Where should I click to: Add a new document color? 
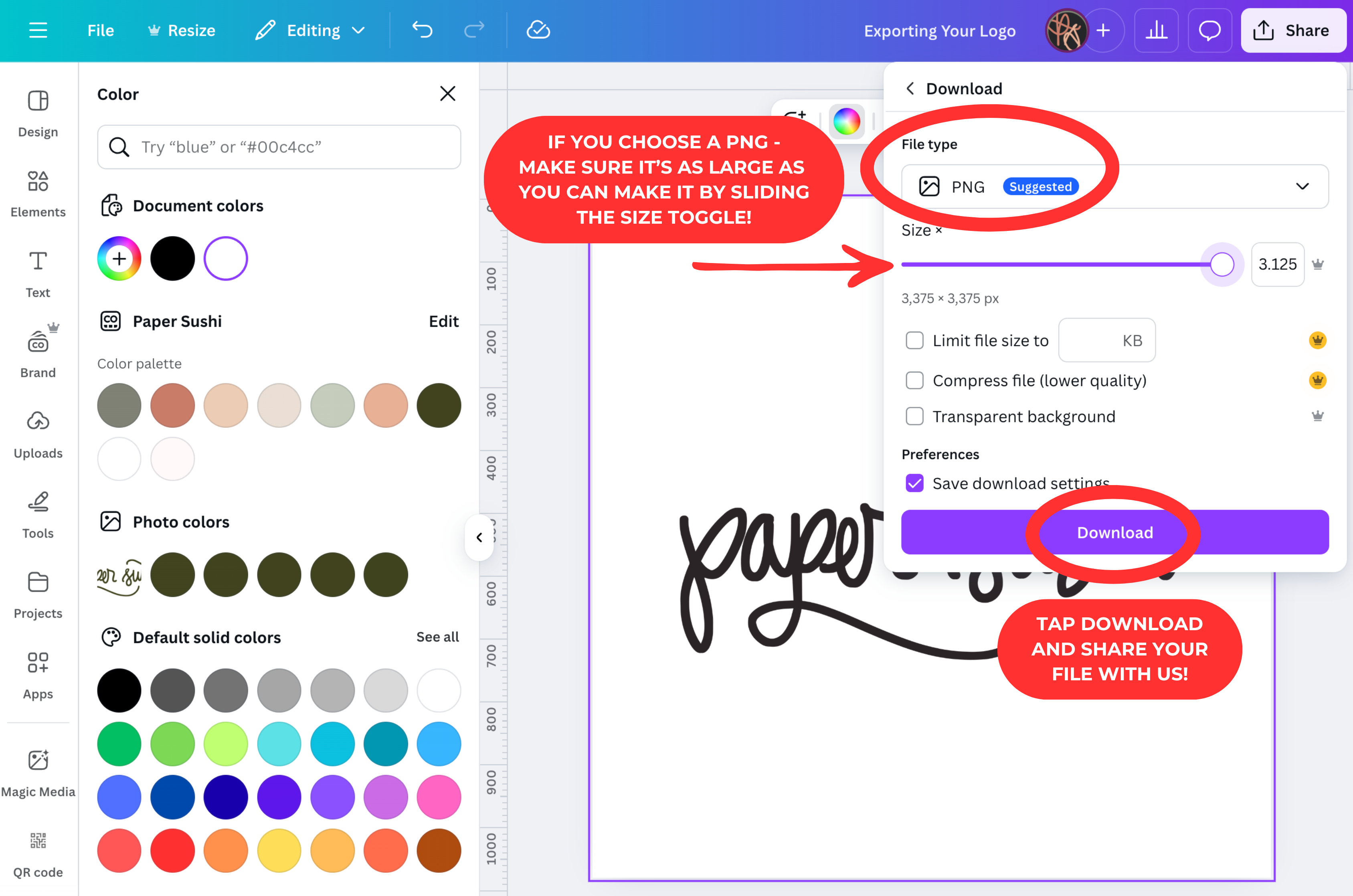click(119, 258)
